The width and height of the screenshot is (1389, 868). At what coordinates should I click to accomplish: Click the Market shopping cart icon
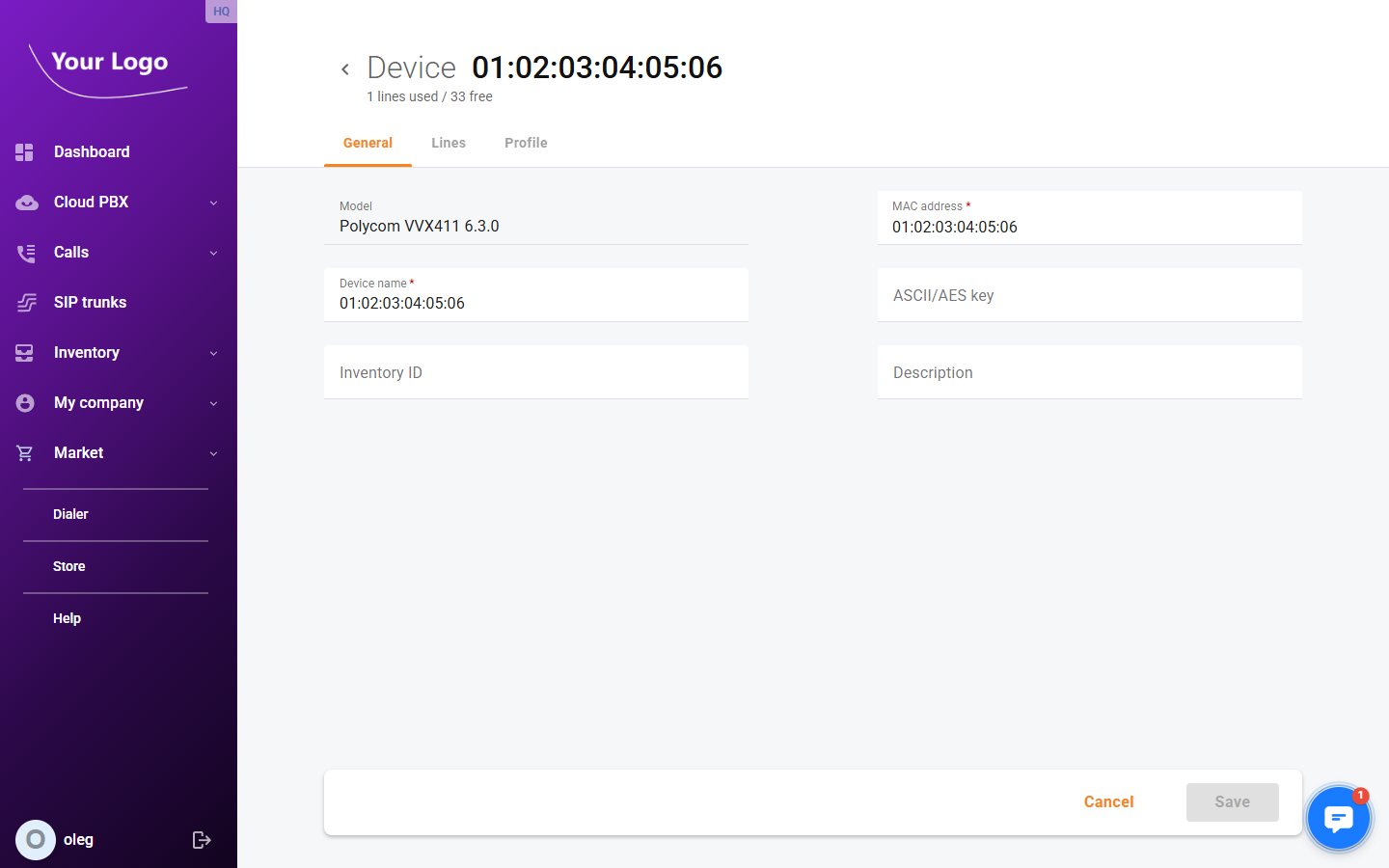25,453
